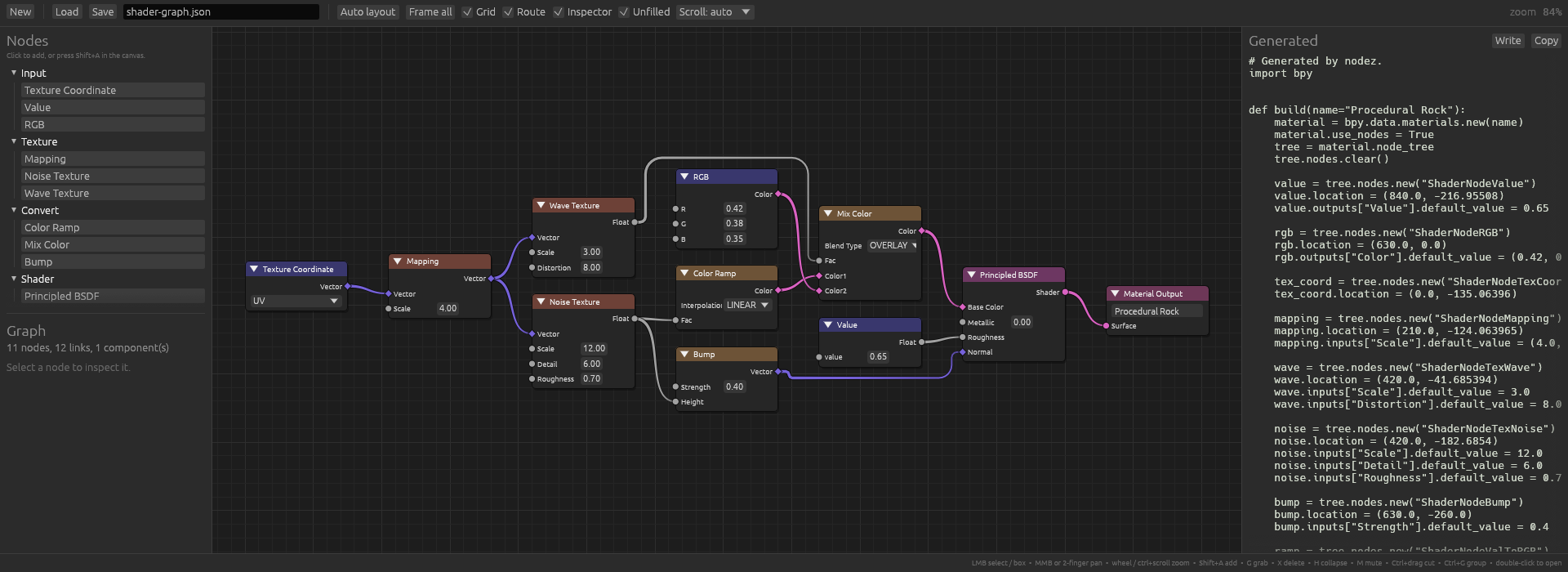Viewport: 1568px width, 572px height.
Task: Collapse the Value node triangle
Action: click(x=828, y=324)
